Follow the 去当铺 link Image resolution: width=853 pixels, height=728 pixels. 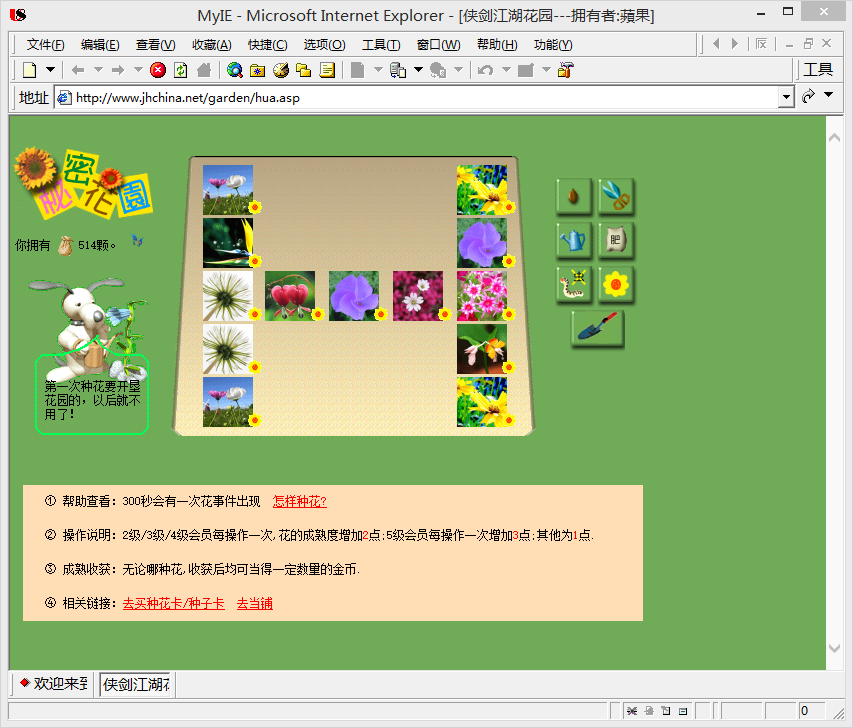[255, 603]
